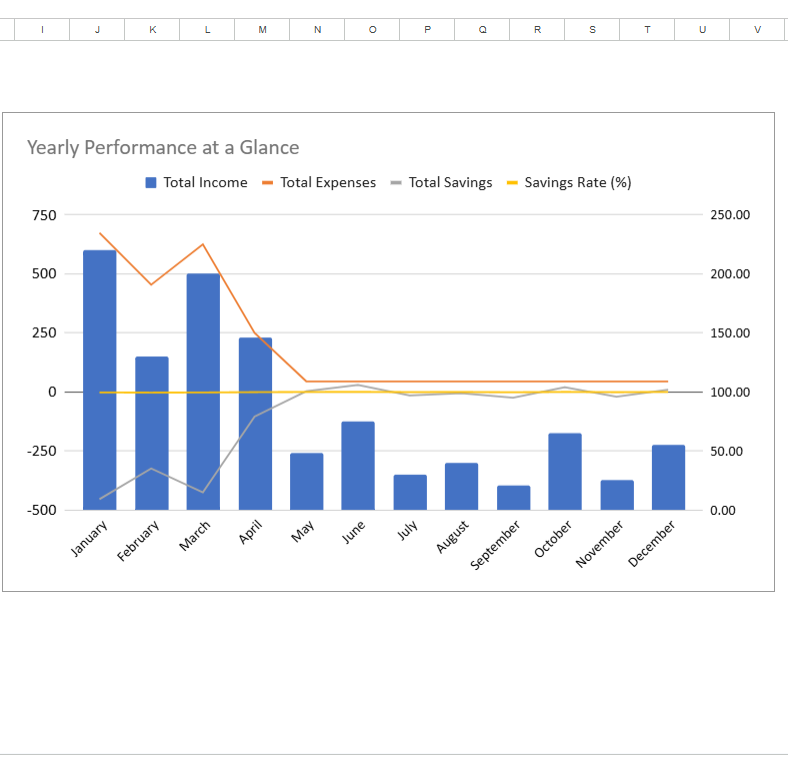
Task: Select the November income bar
Action: (617, 495)
